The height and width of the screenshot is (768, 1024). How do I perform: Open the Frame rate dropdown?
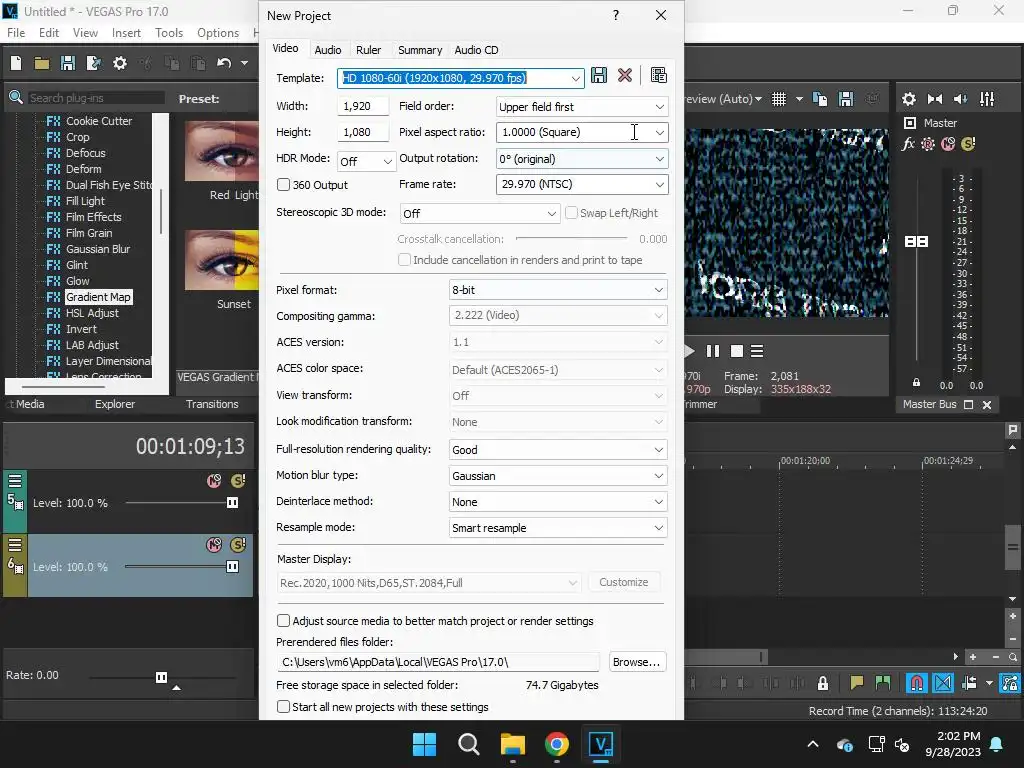coord(660,185)
